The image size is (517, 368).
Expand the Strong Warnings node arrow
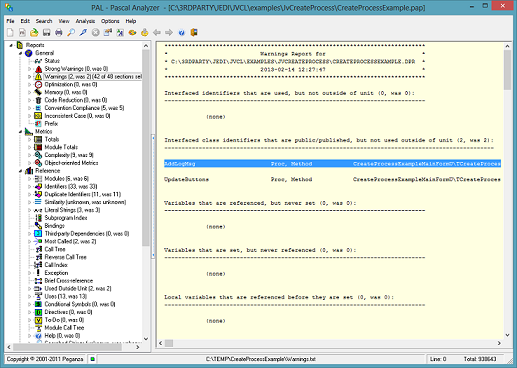point(29,69)
